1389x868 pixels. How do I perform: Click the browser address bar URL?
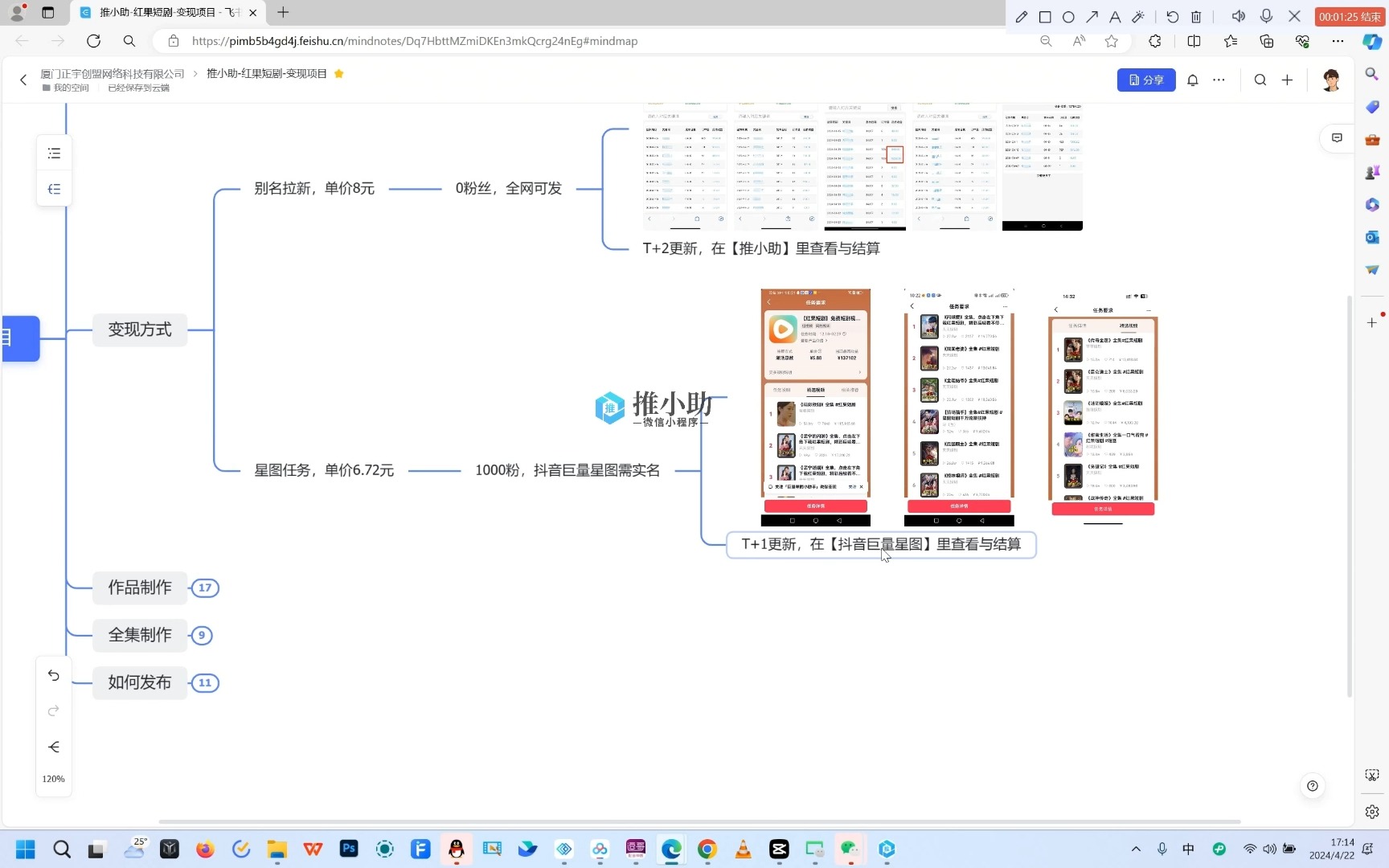[x=415, y=41]
